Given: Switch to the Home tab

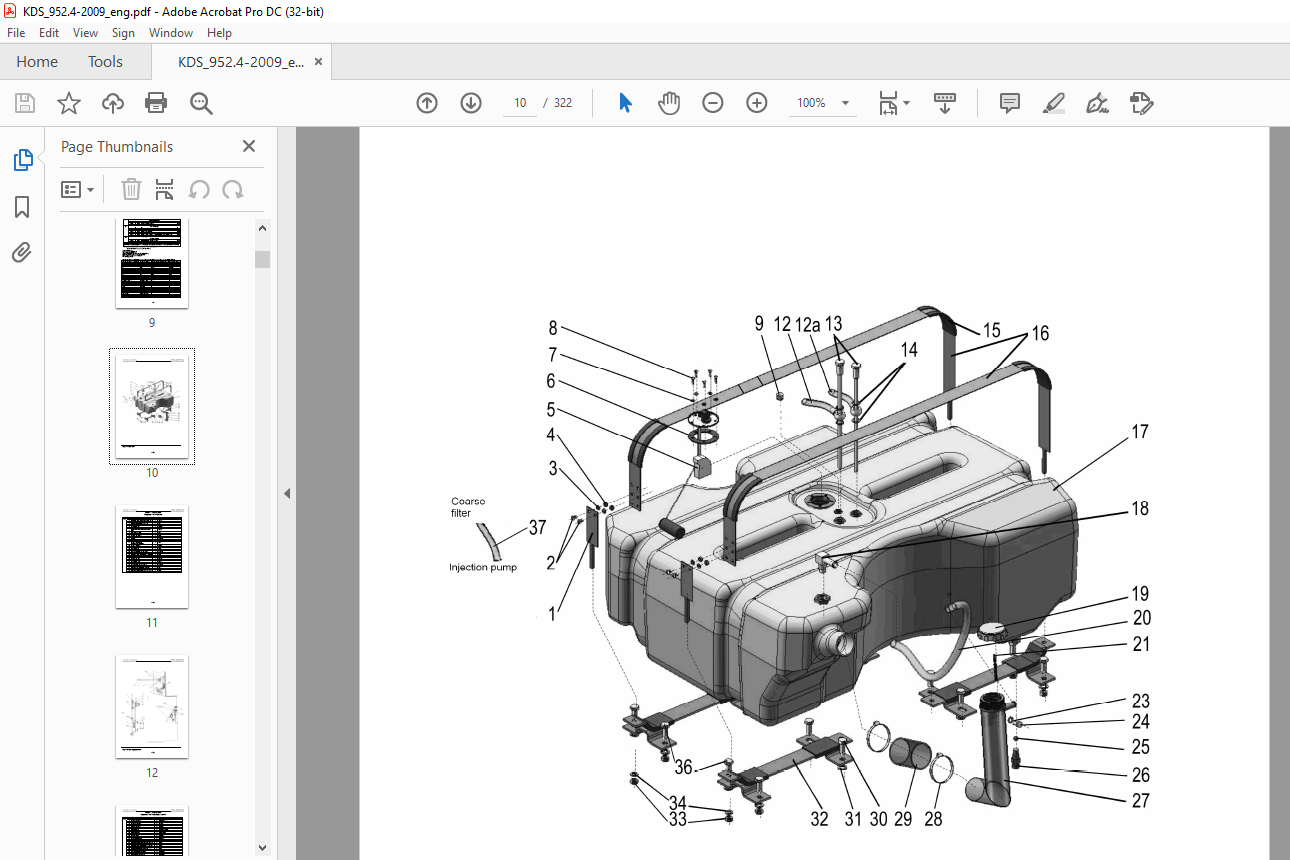Looking at the screenshot, I should pyautogui.click(x=37, y=62).
